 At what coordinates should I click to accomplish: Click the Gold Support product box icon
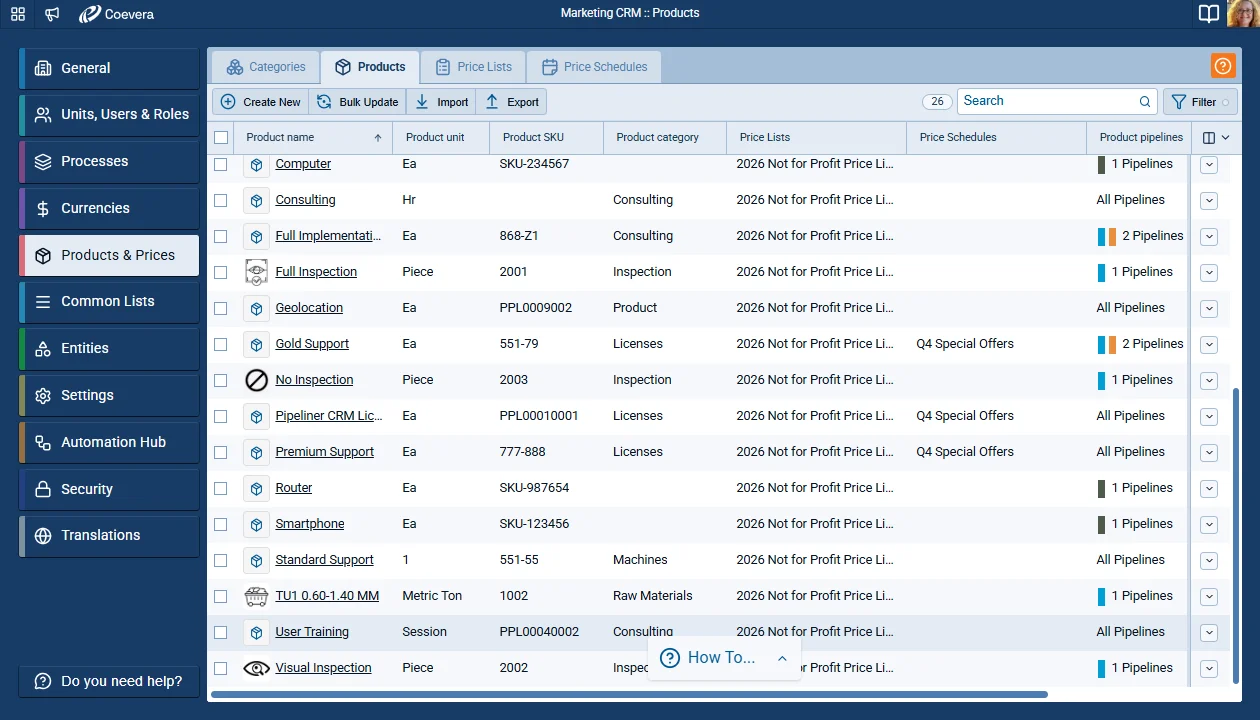256,344
